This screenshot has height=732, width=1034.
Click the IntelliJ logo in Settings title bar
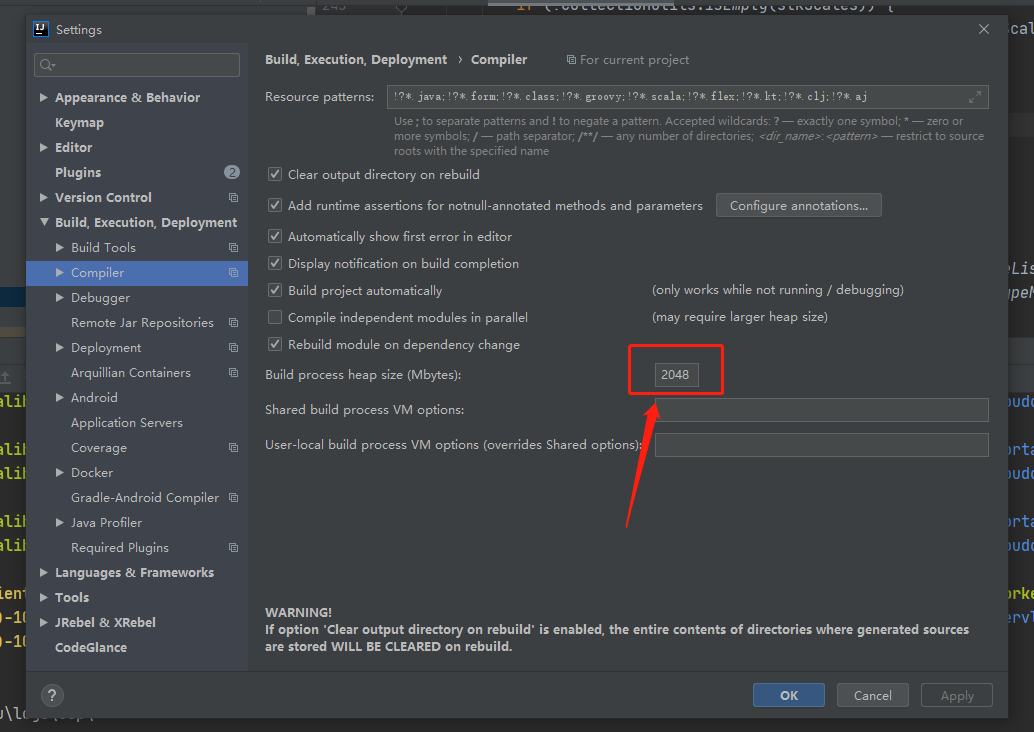click(x=41, y=29)
